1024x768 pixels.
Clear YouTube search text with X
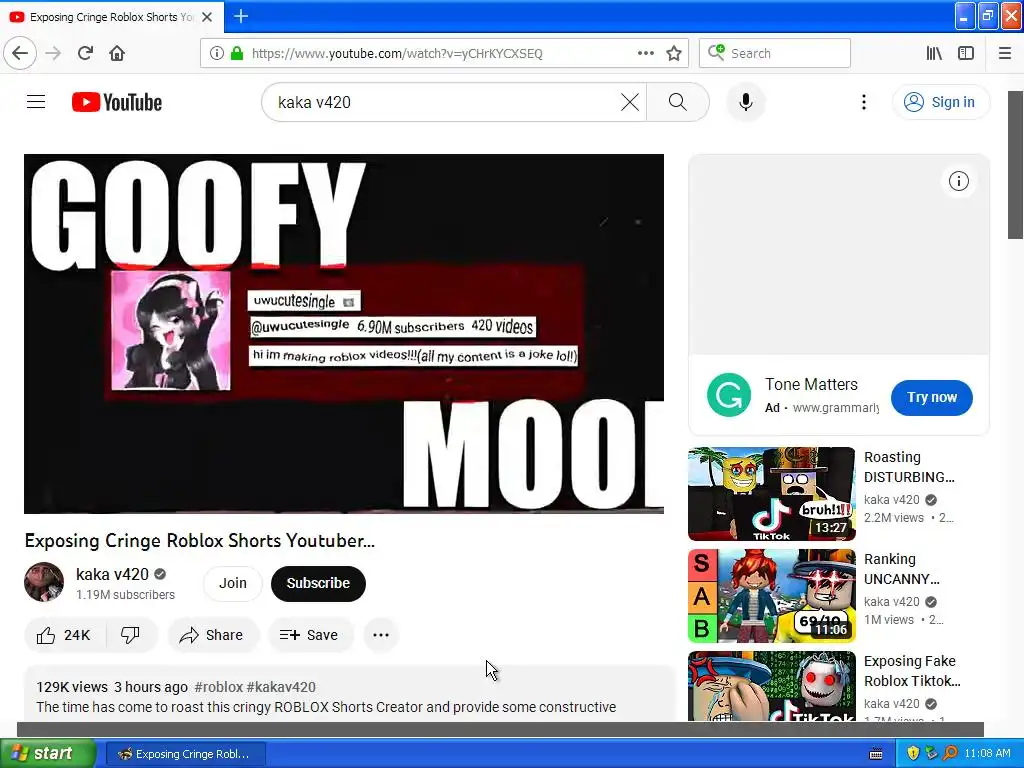point(630,102)
